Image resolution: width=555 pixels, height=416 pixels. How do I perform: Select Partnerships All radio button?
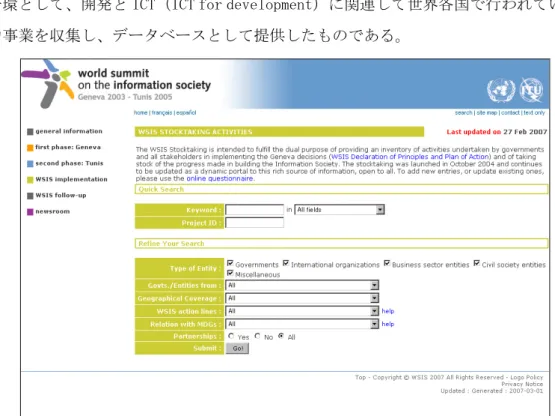281,336
